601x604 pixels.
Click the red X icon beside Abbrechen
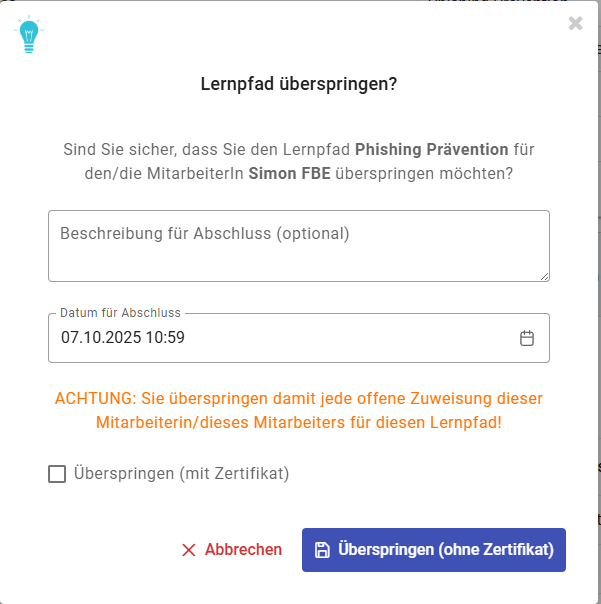[x=188, y=550]
